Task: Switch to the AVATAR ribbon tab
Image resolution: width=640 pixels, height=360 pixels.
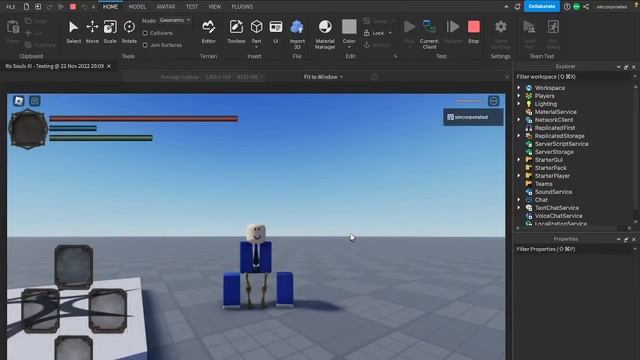Action: (x=166, y=7)
